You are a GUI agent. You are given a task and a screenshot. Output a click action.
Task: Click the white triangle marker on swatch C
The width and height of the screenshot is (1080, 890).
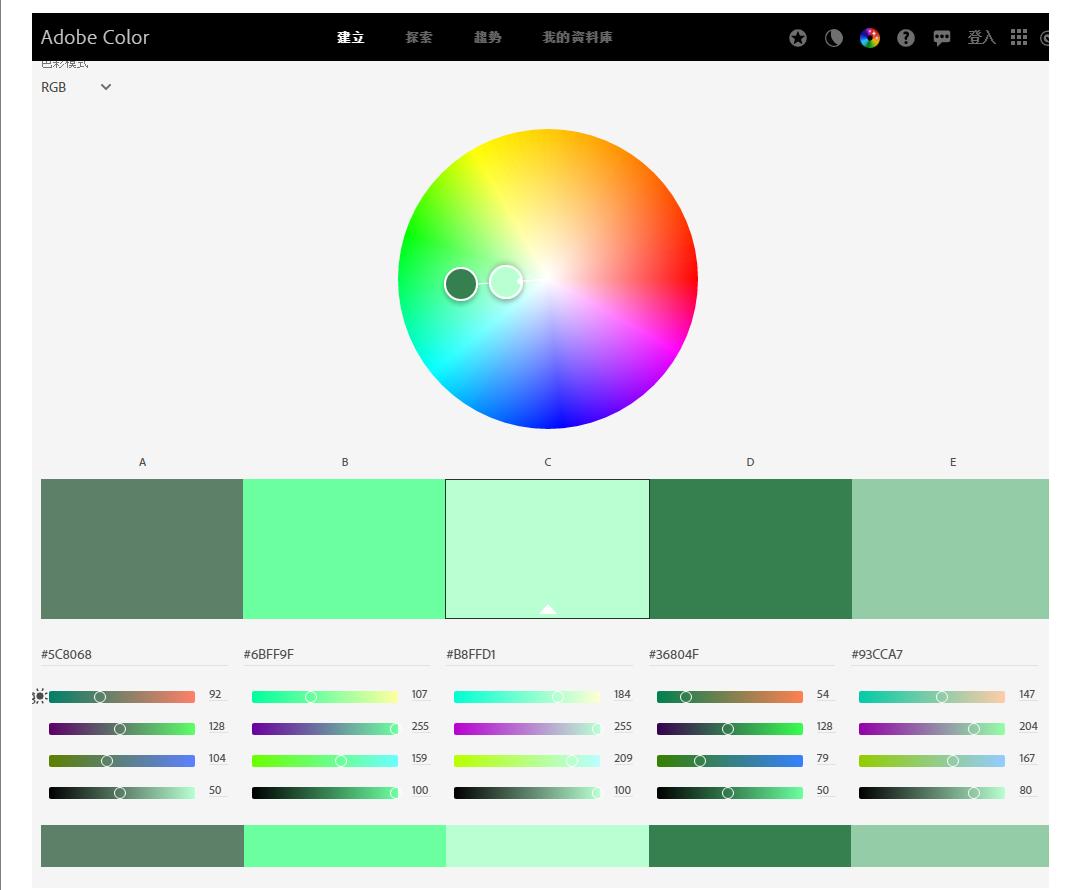click(x=547, y=609)
